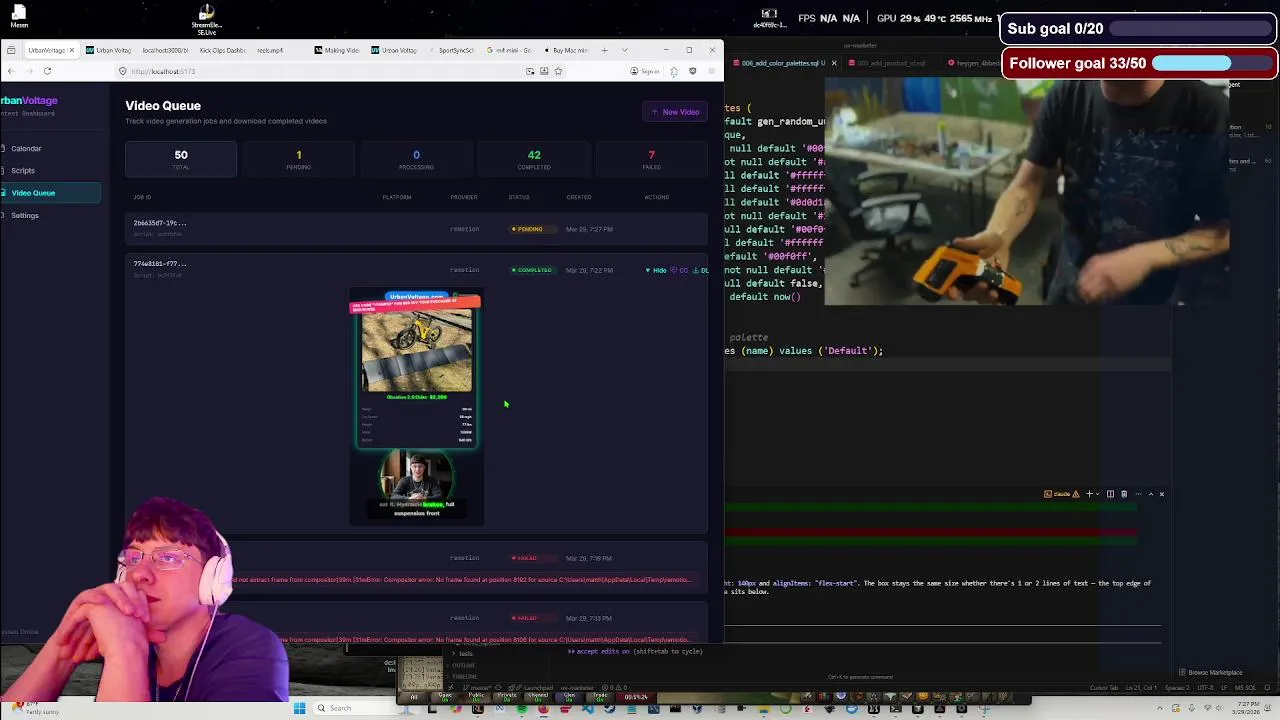Viewport: 1280px width, 720px height.
Task: Close the UrbanVoltage active browser tab
Action: click(71, 50)
